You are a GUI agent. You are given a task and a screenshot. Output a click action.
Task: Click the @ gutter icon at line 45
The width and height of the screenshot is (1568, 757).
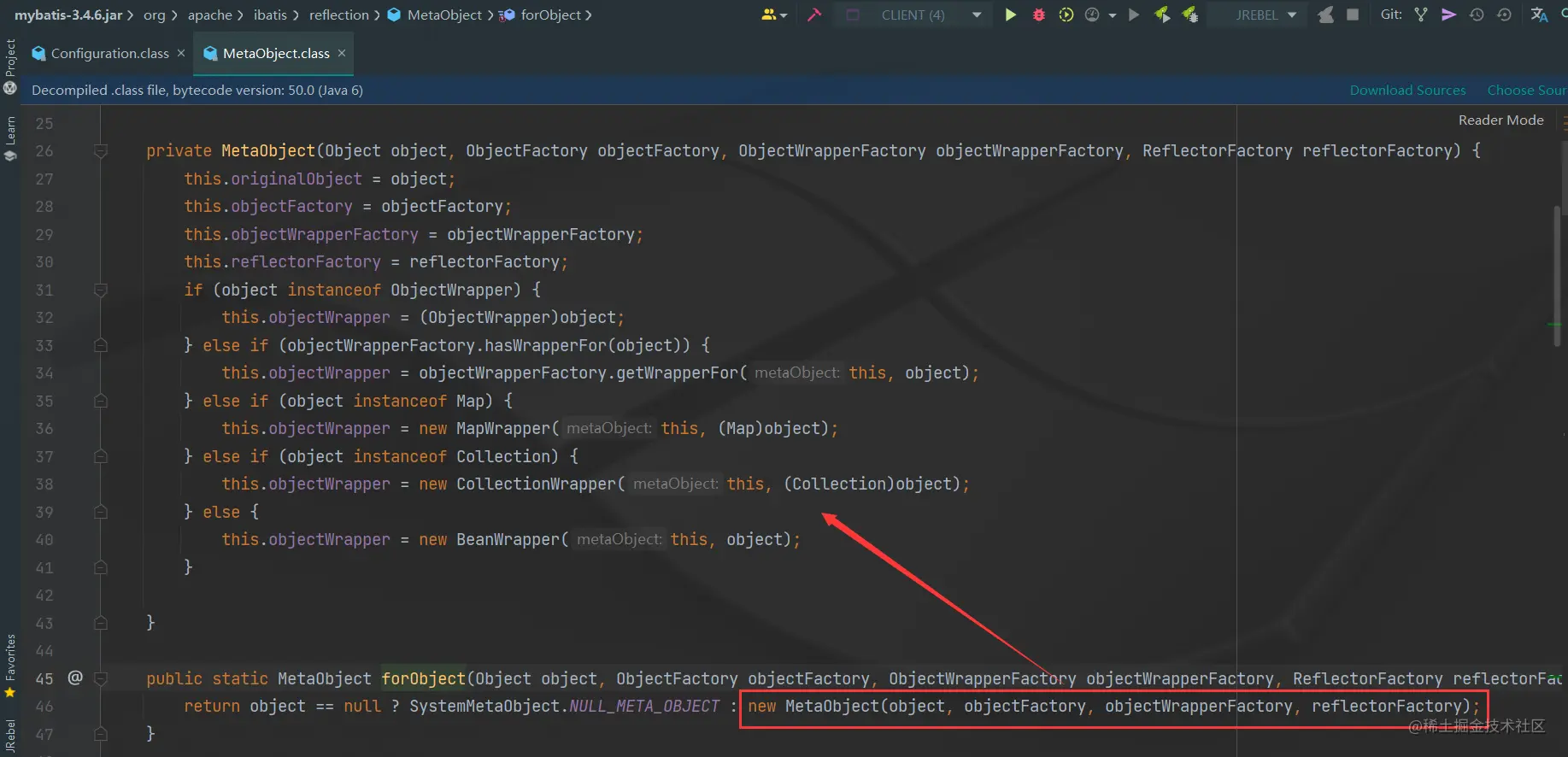coord(75,678)
